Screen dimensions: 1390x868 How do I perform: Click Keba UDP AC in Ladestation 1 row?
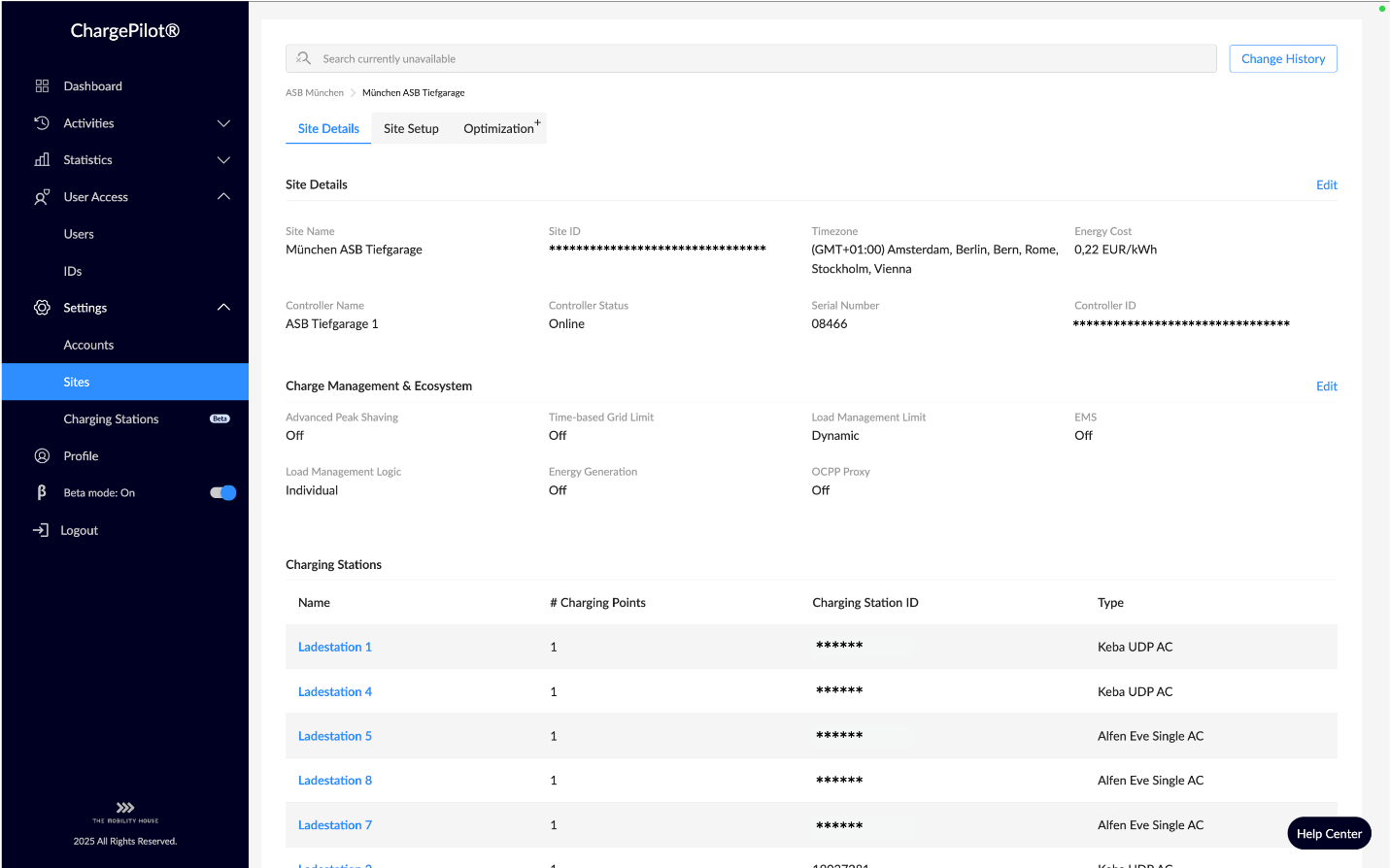coord(1136,647)
